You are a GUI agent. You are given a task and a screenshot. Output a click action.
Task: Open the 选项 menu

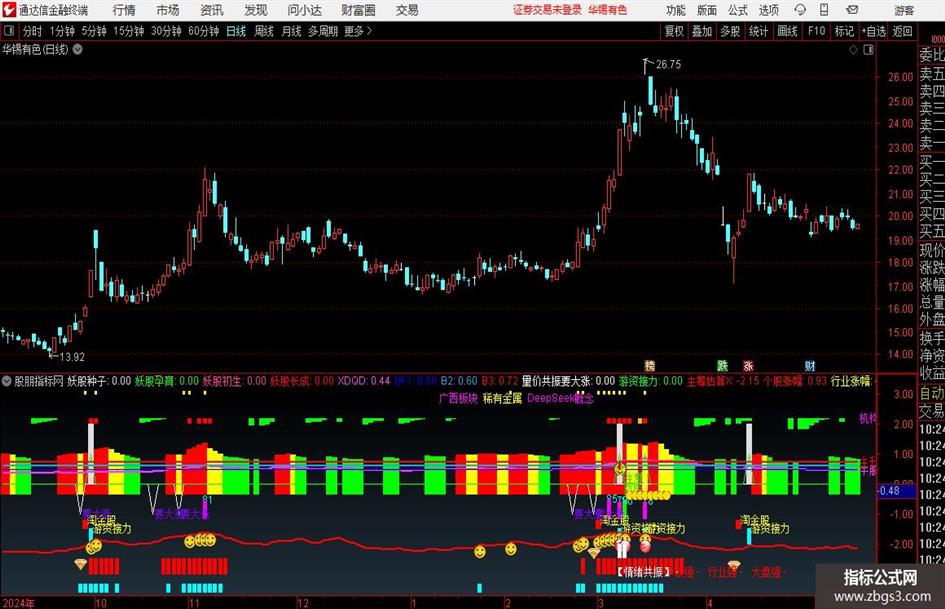tap(768, 10)
